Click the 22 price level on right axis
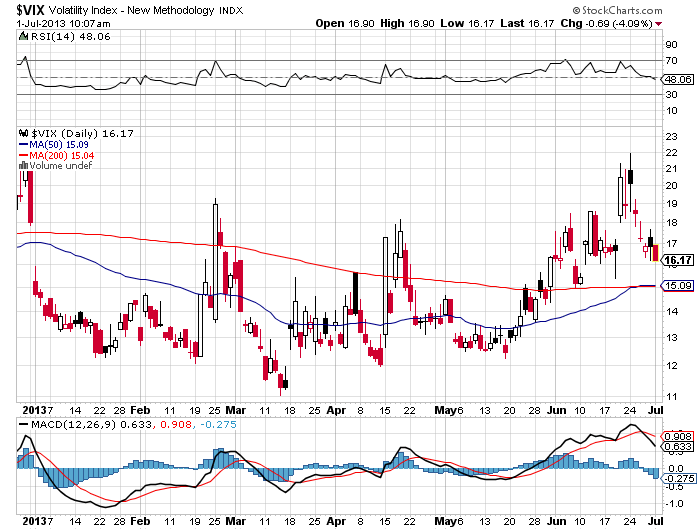The width and height of the screenshot is (700, 530). point(671,153)
